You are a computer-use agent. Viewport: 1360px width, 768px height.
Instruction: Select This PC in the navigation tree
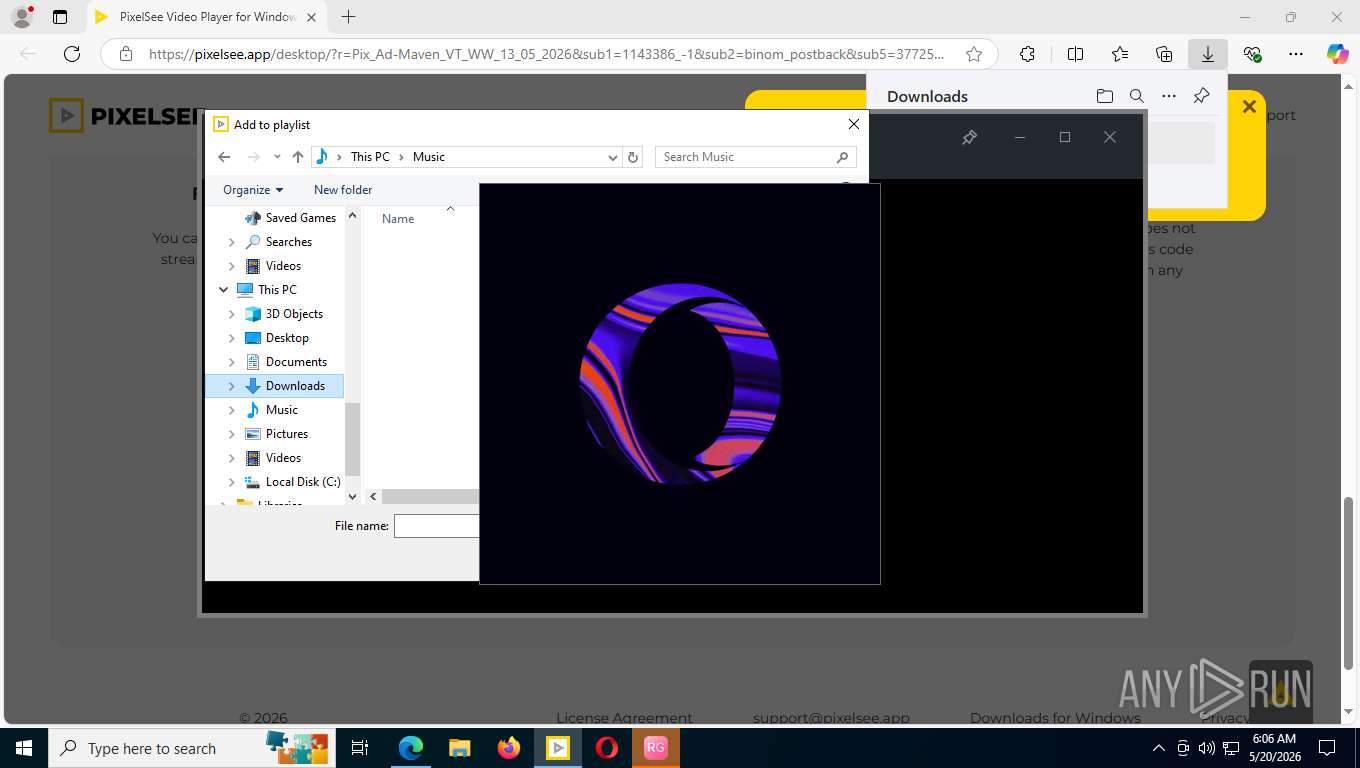click(267, 290)
